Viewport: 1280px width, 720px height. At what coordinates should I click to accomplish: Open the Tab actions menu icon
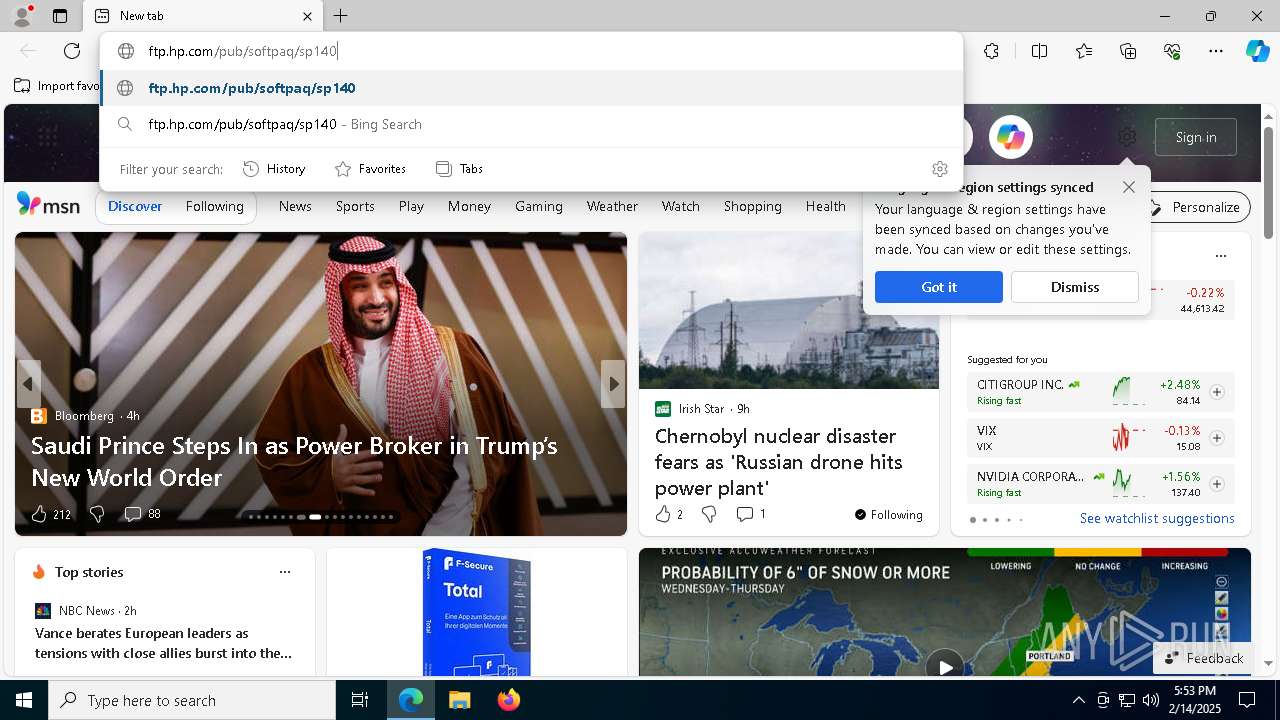60,16
